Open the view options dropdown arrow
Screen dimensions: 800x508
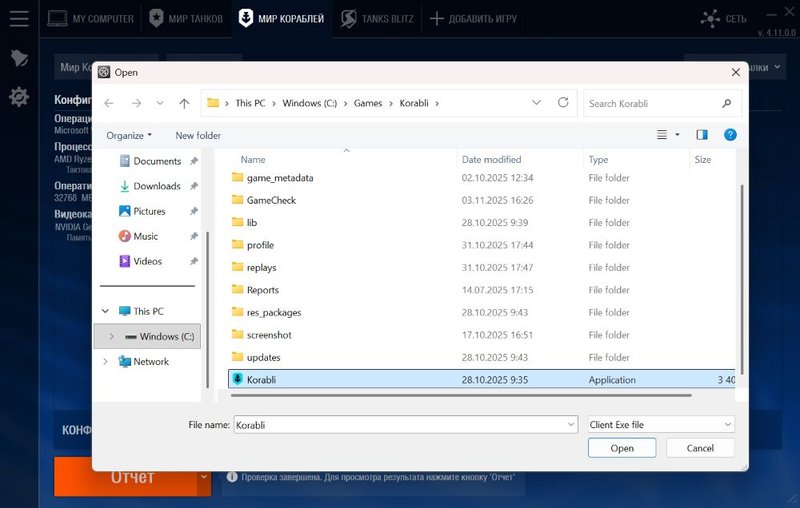click(677, 135)
